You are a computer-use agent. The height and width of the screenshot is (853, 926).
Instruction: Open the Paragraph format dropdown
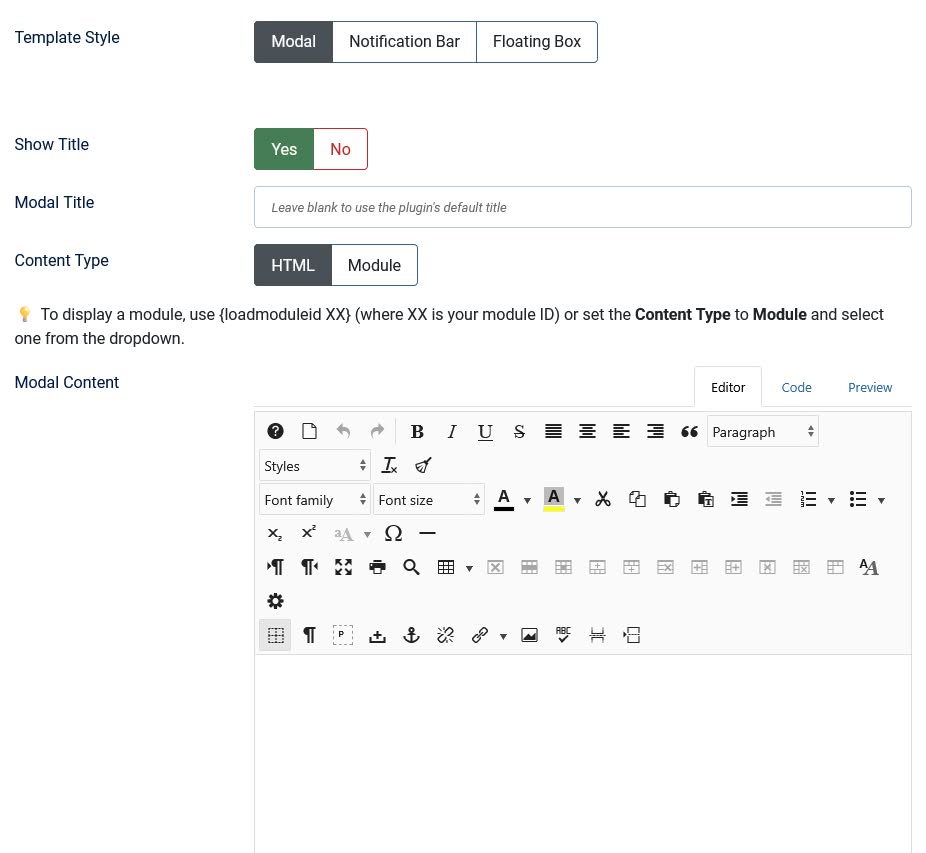coord(762,432)
